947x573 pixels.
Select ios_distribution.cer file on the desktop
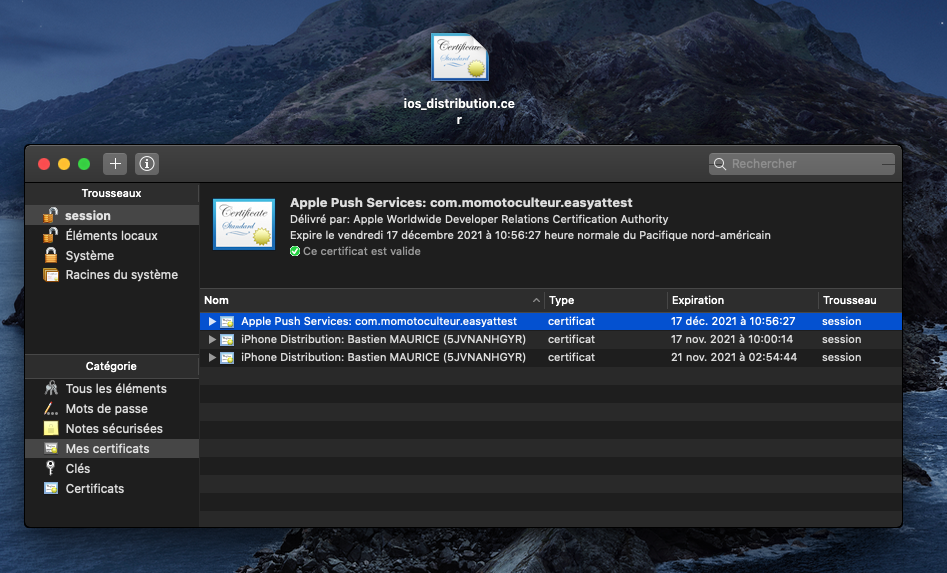pos(459,57)
